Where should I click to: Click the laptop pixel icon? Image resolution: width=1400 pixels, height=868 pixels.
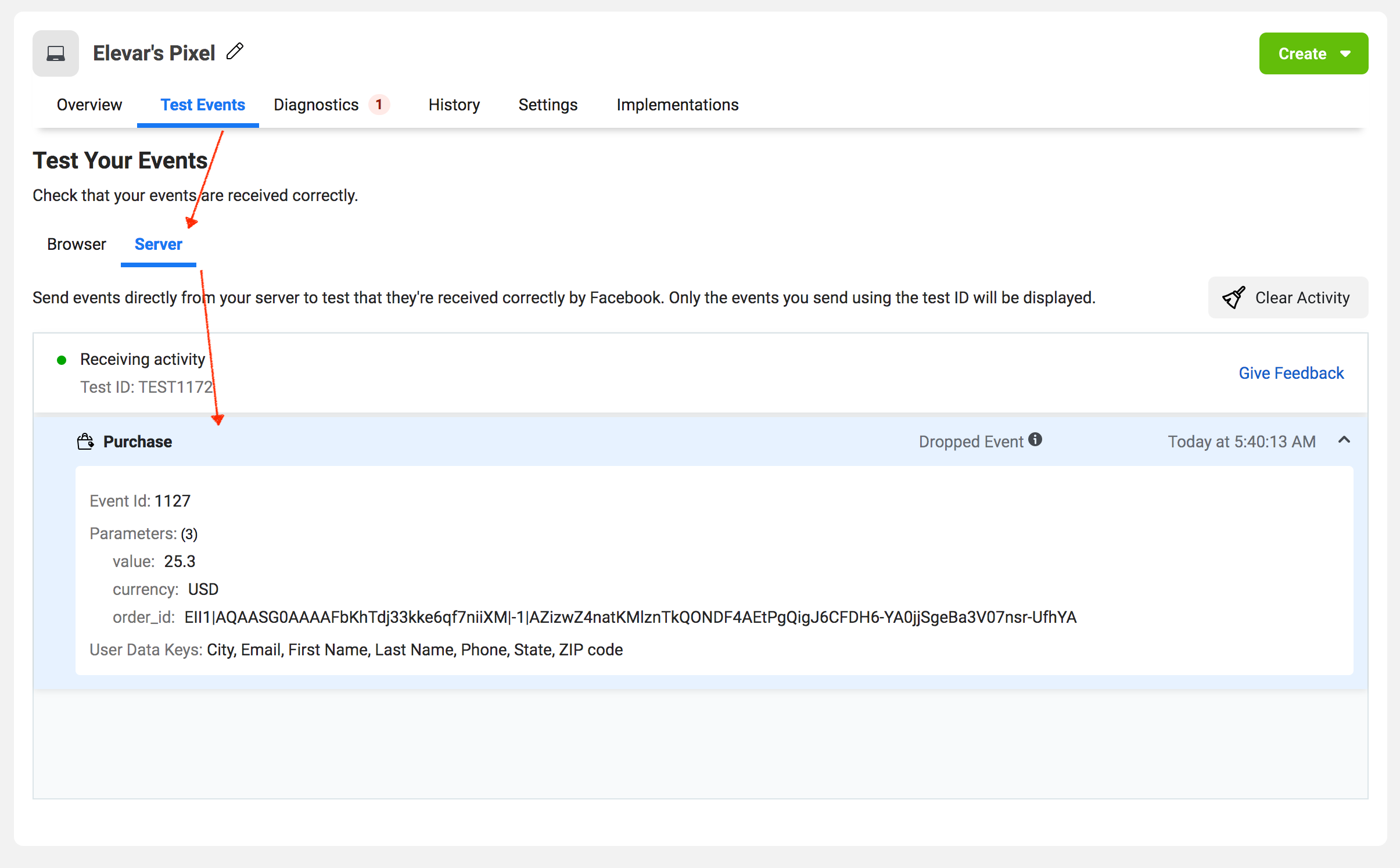point(56,53)
